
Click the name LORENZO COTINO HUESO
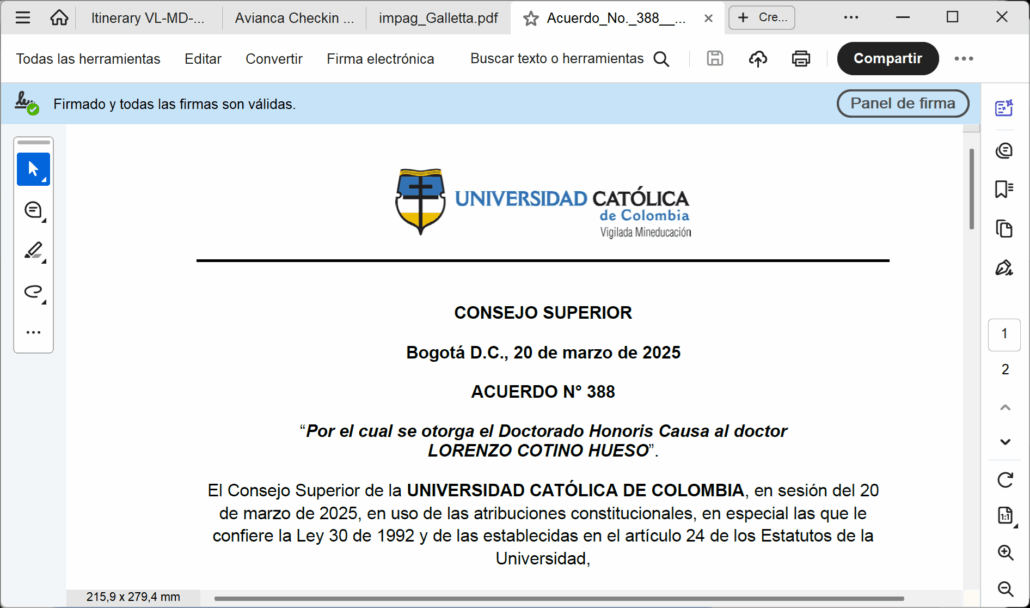pyautogui.click(x=539, y=450)
